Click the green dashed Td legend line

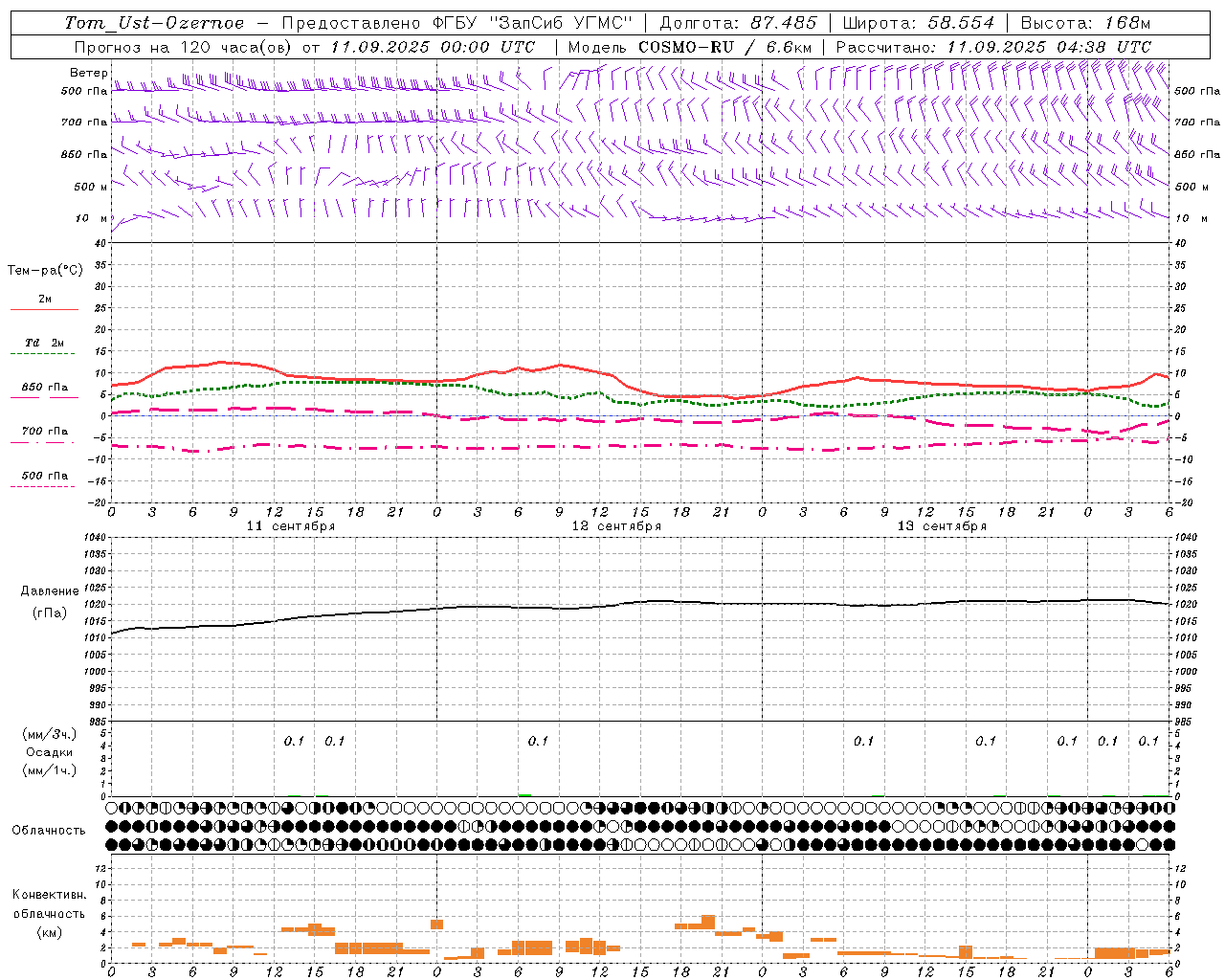tap(42, 354)
